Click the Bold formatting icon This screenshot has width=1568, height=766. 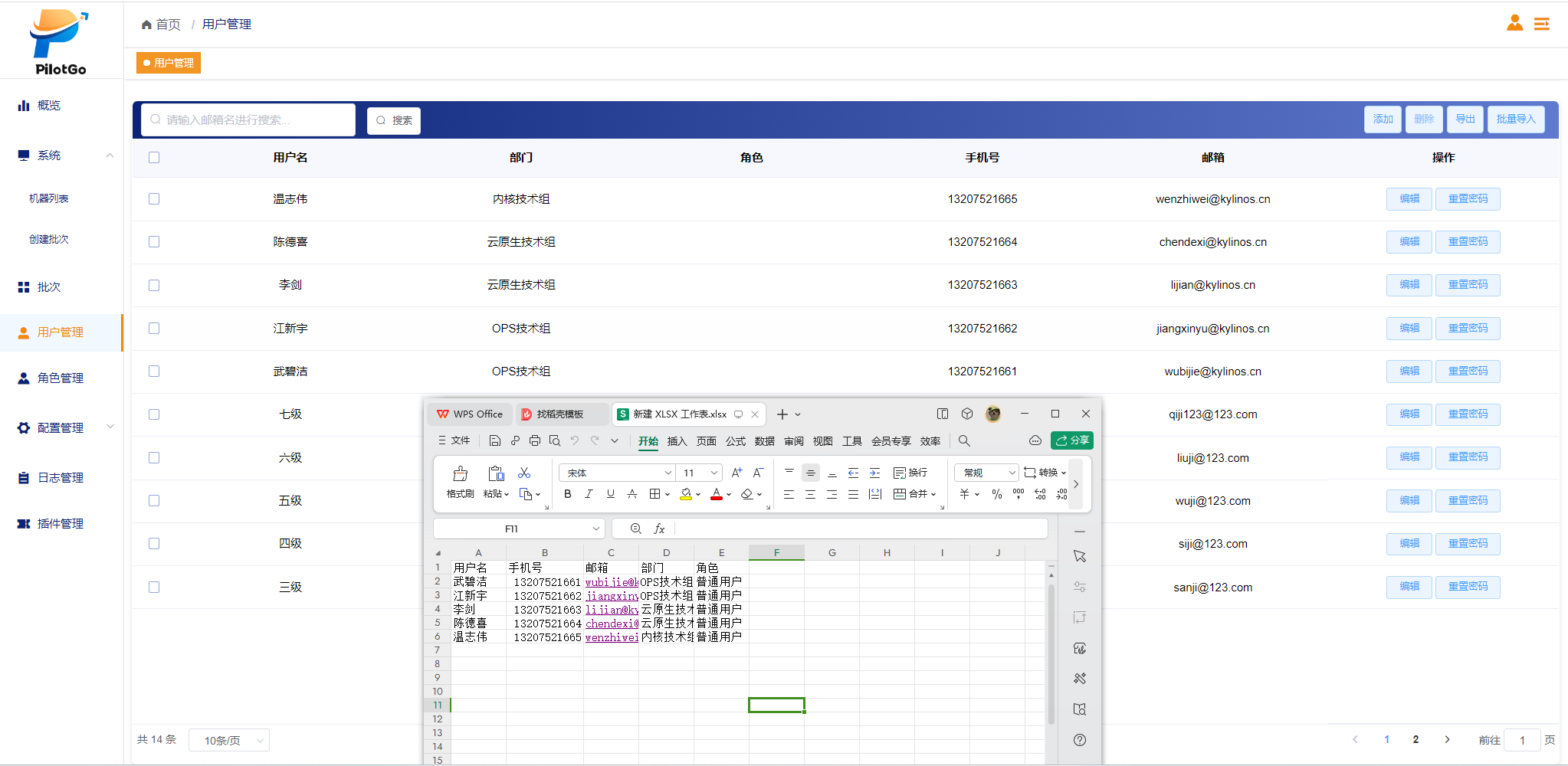(567, 494)
